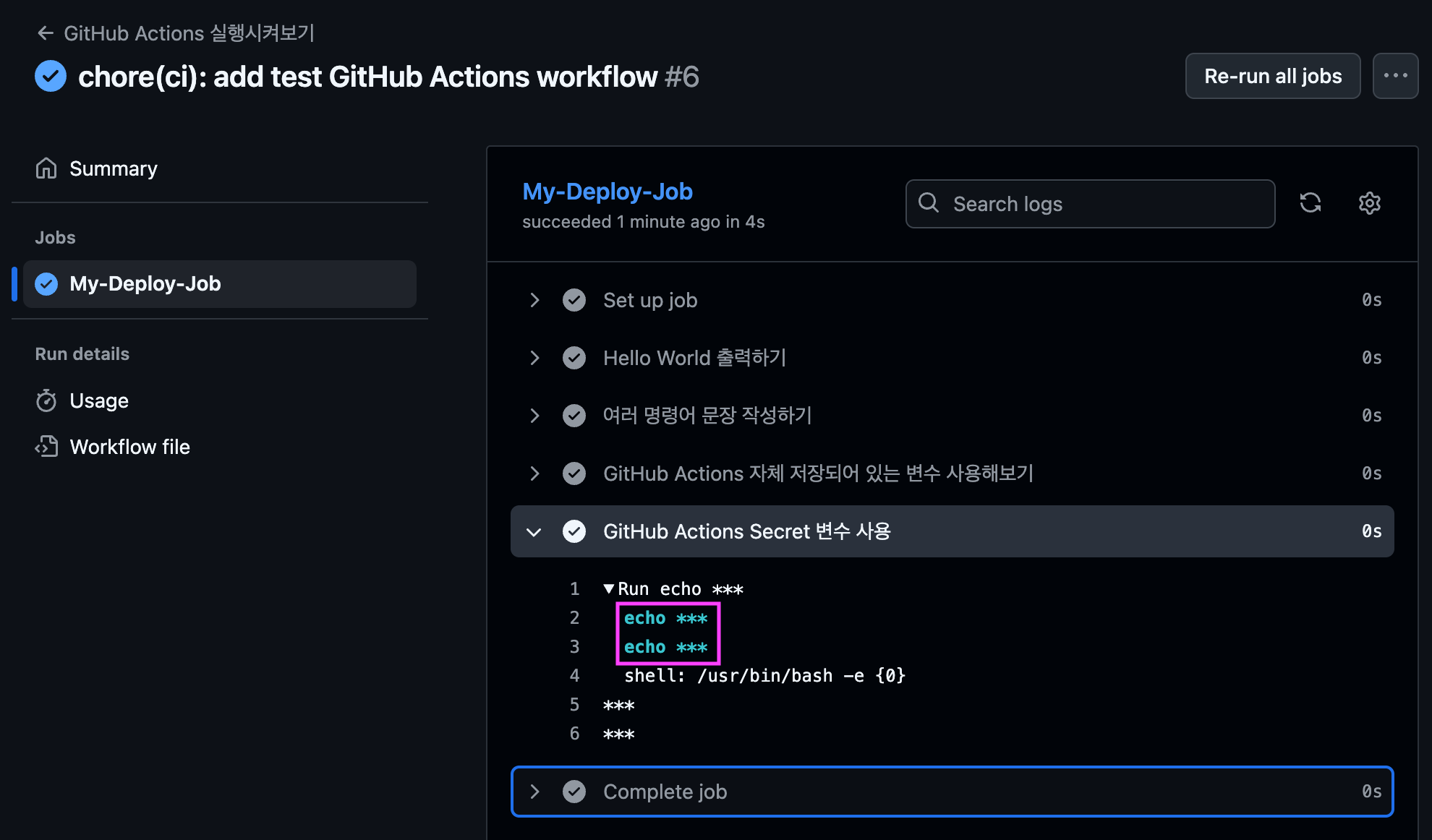Open the My-Deploy-Job heading link
Image resolution: width=1432 pixels, height=840 pixels.
607,192
